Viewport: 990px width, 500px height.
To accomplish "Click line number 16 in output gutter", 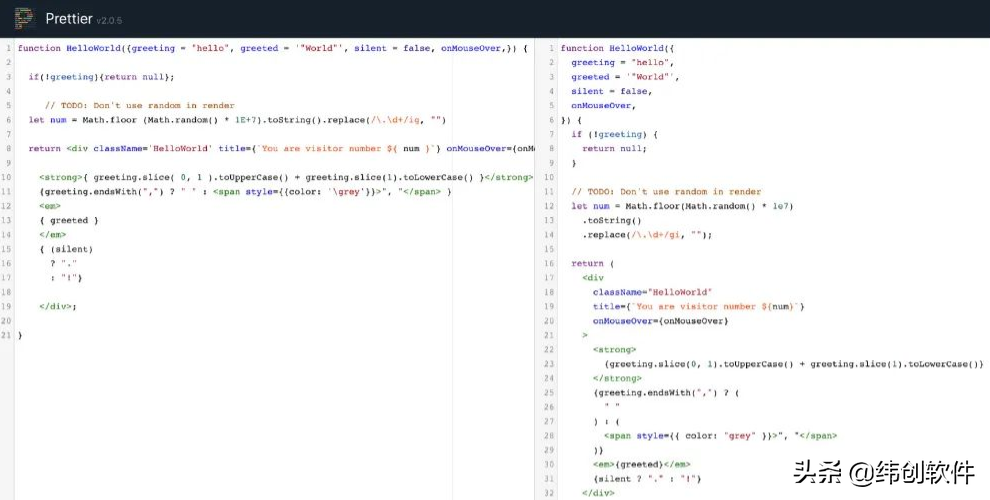I will 549,263.
